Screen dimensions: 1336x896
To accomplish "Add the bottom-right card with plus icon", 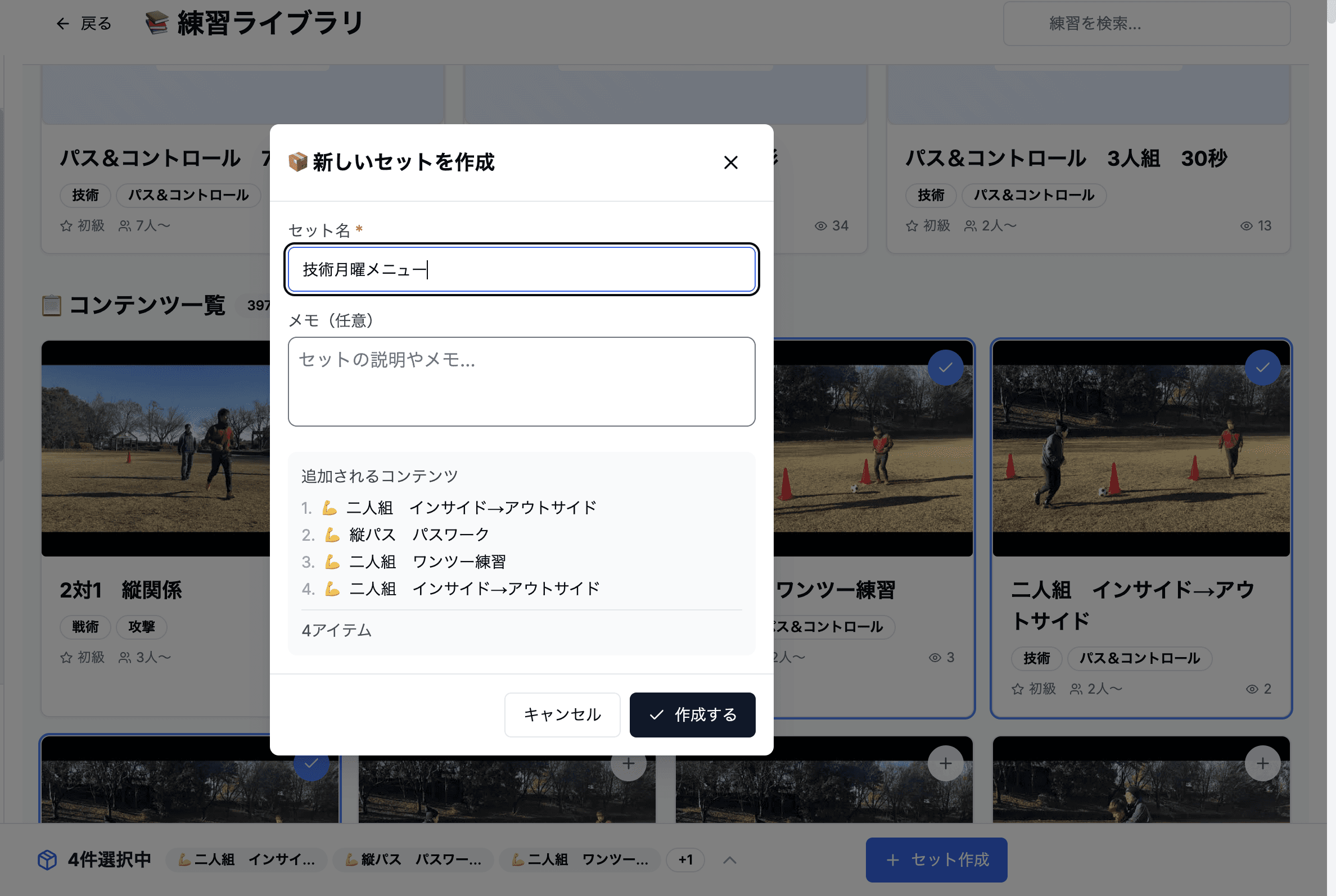I will (x=1262, y=763).
